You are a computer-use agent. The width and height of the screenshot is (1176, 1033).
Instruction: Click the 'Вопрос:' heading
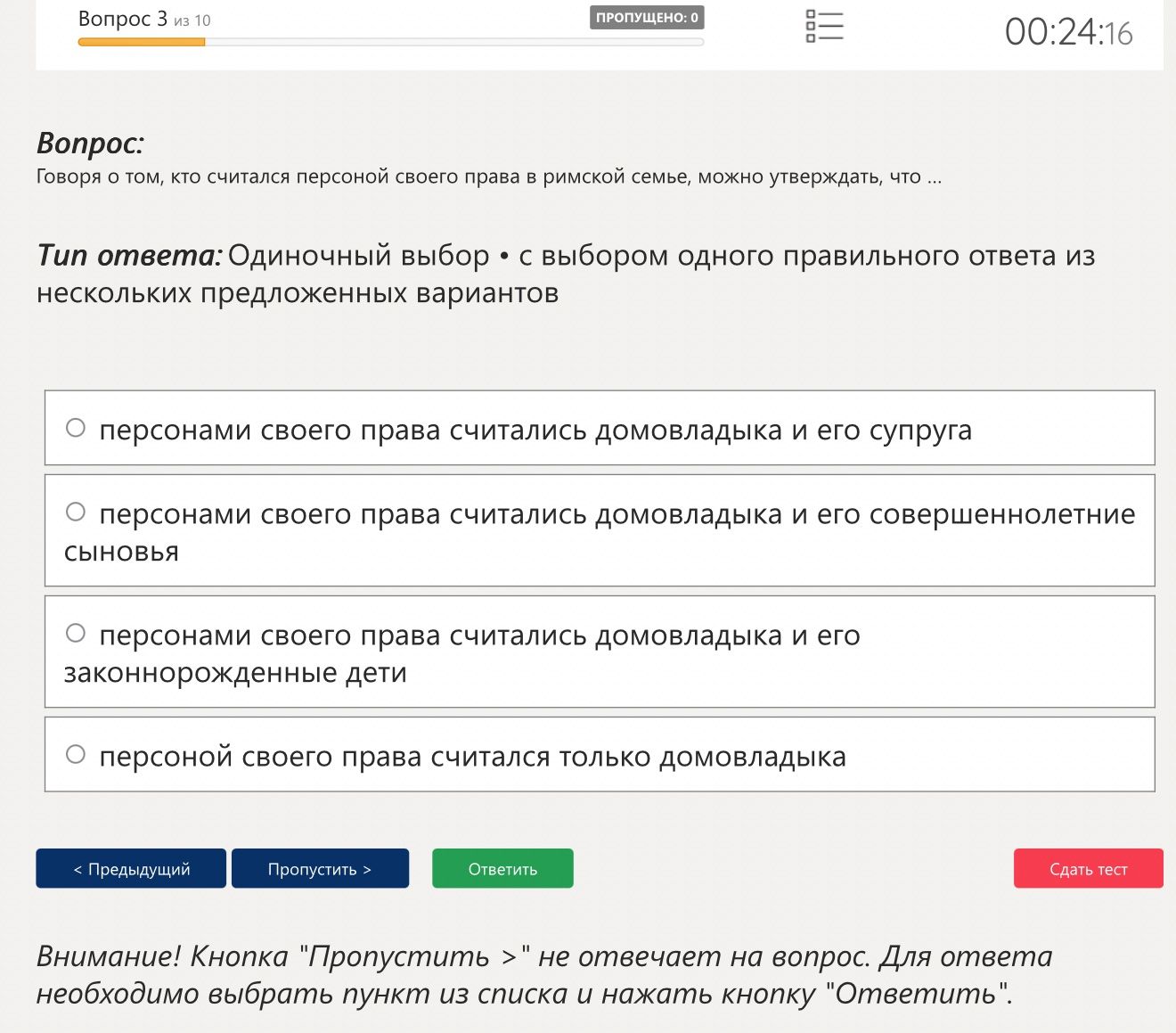pyautogui.click(x=90, y=143)
